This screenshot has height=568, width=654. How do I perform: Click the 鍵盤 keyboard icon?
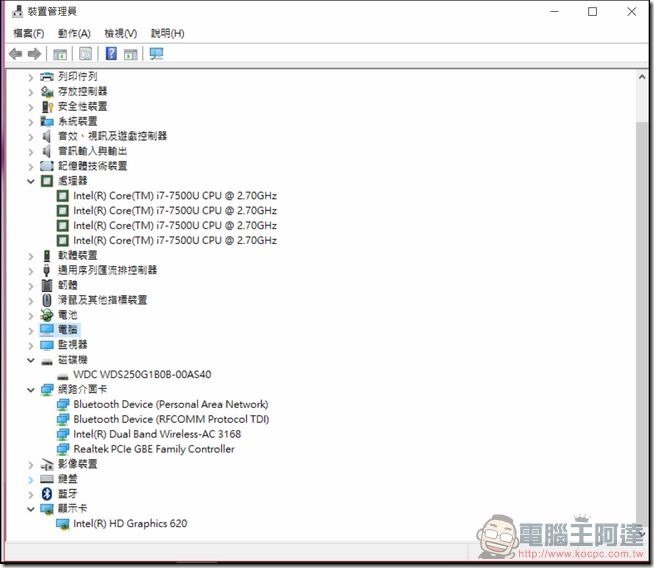click(x=47, y=479)
